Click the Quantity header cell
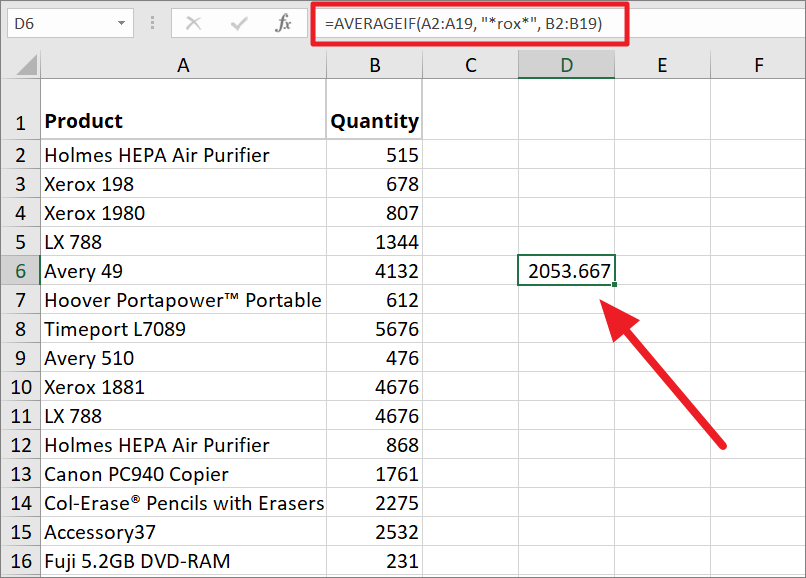The height and width of the screenshot is (578, 806). [374, 120]
